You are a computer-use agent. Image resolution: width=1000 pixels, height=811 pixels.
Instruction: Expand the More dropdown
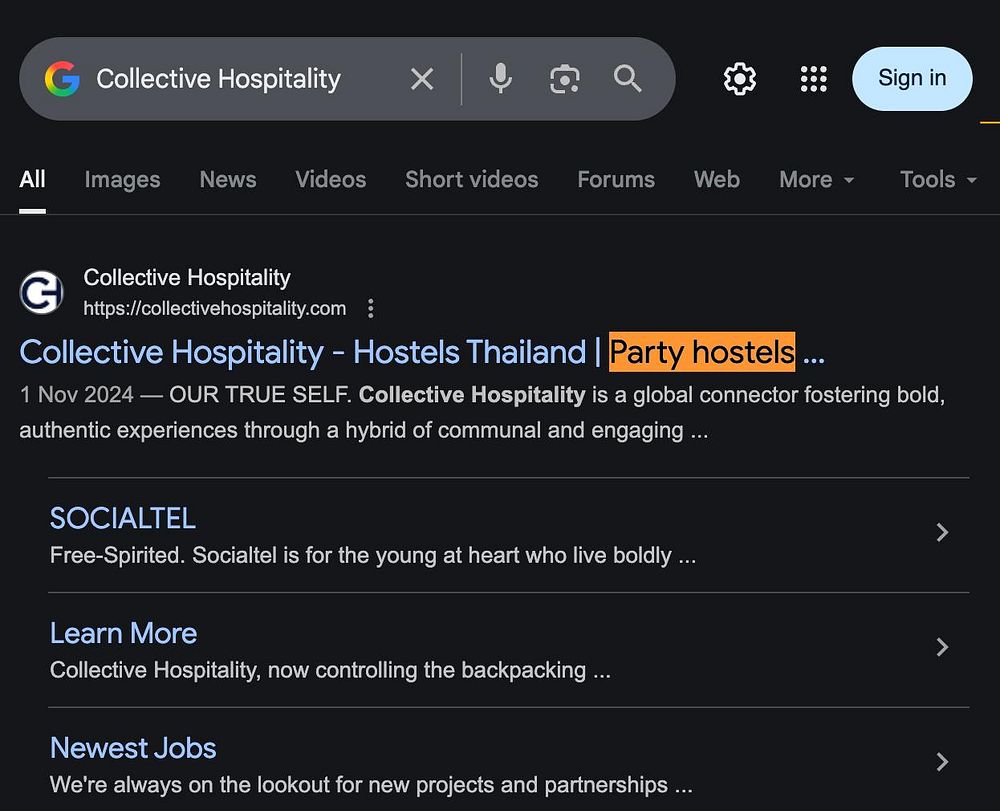(x=817, y=180)
